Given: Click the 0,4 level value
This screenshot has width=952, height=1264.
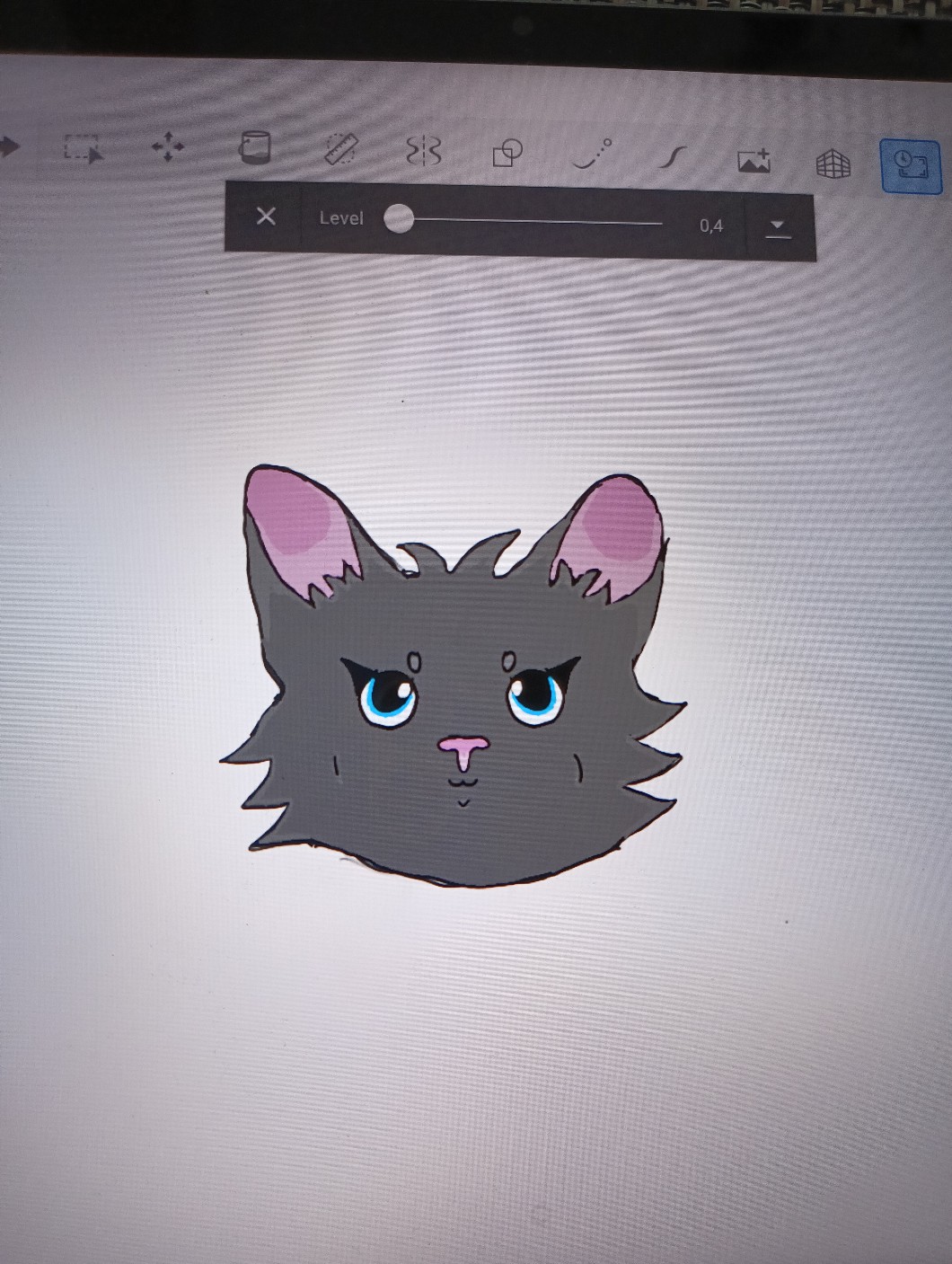Looking at the screenshot, I should (x=711, y=225).
